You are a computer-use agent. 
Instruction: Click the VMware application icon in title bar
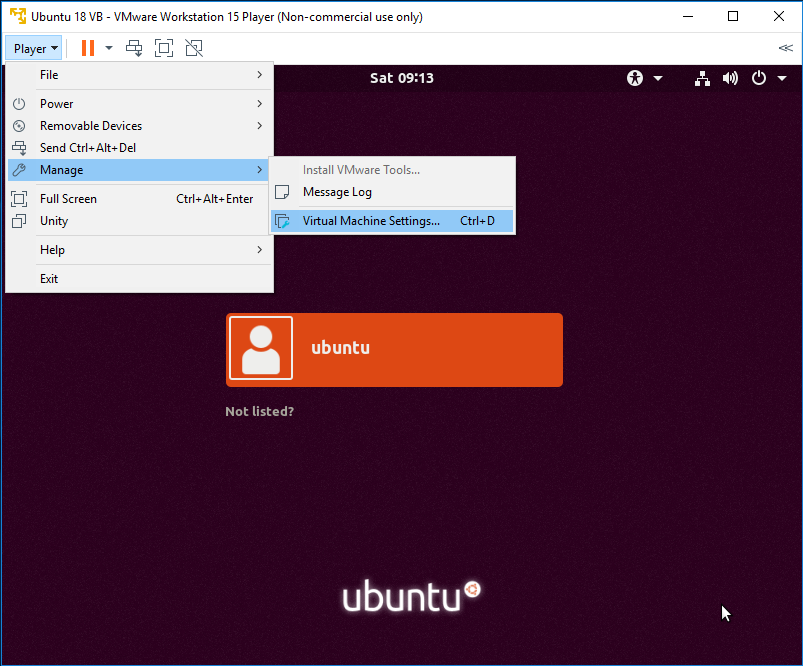pos(18,16)
